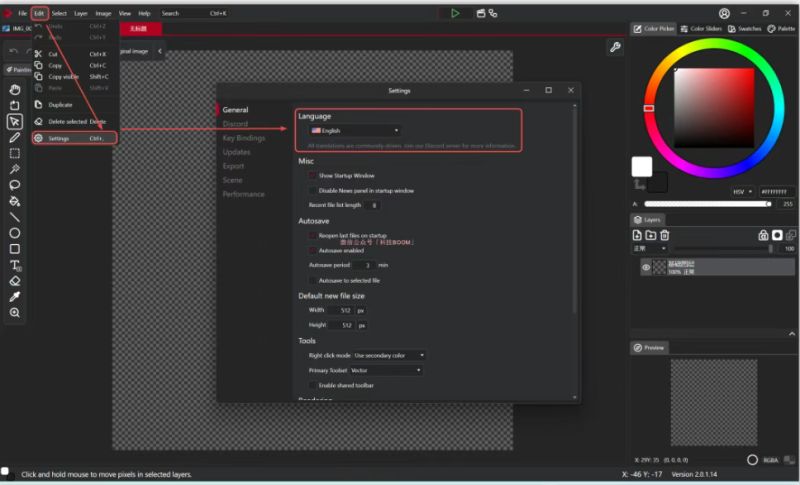Click the create mask icon in Layers
800x485 pixels.
click(x=777, y=235)
